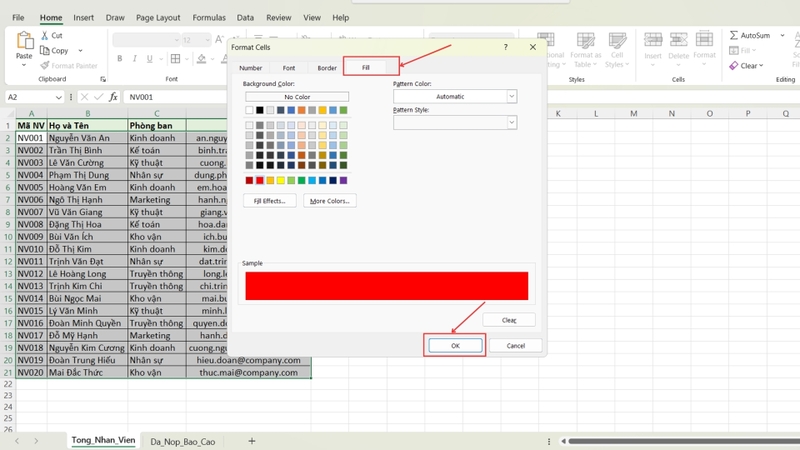Image resolution: width=800 pixels, height=450 pixels.
Task: Click the OK button
Action: coord(455,345)
